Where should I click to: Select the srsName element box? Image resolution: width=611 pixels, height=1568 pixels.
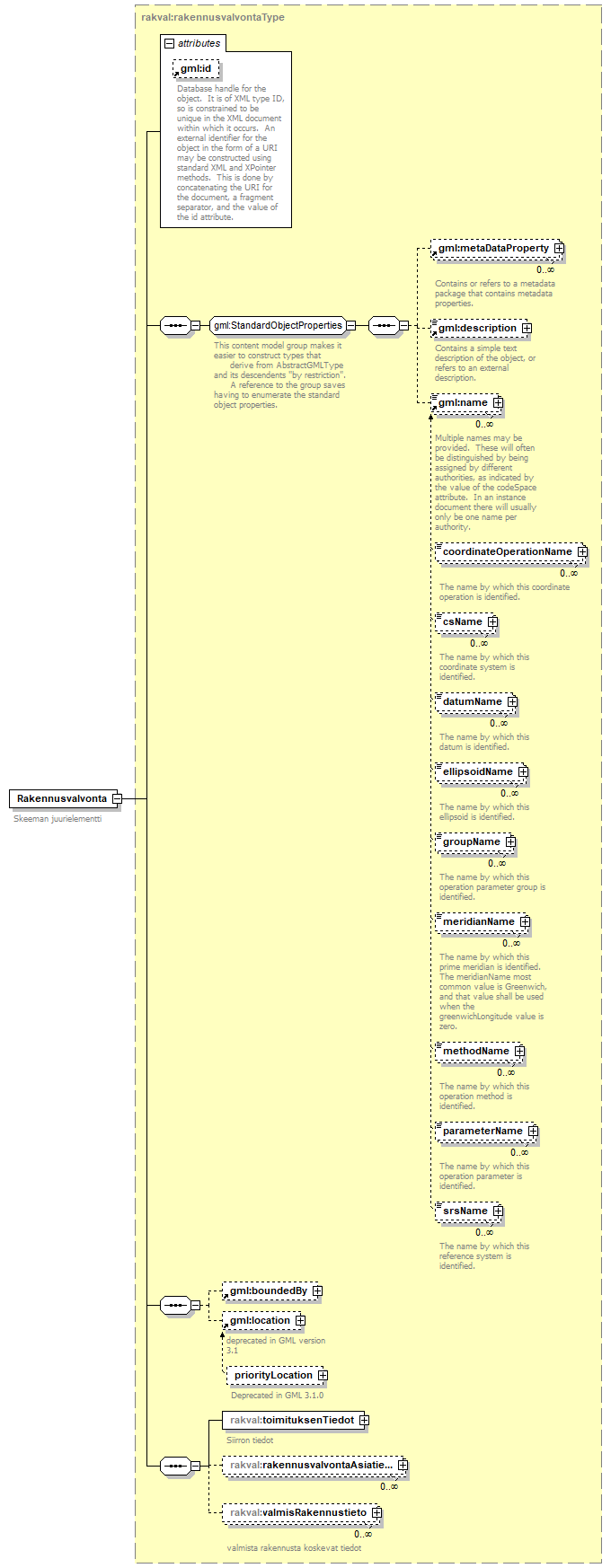tap(465, 1211)
